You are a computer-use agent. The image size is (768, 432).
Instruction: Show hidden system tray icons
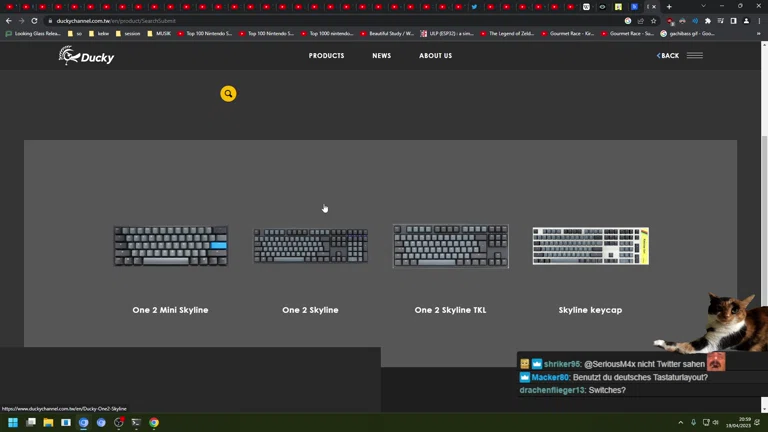point(681,423)
